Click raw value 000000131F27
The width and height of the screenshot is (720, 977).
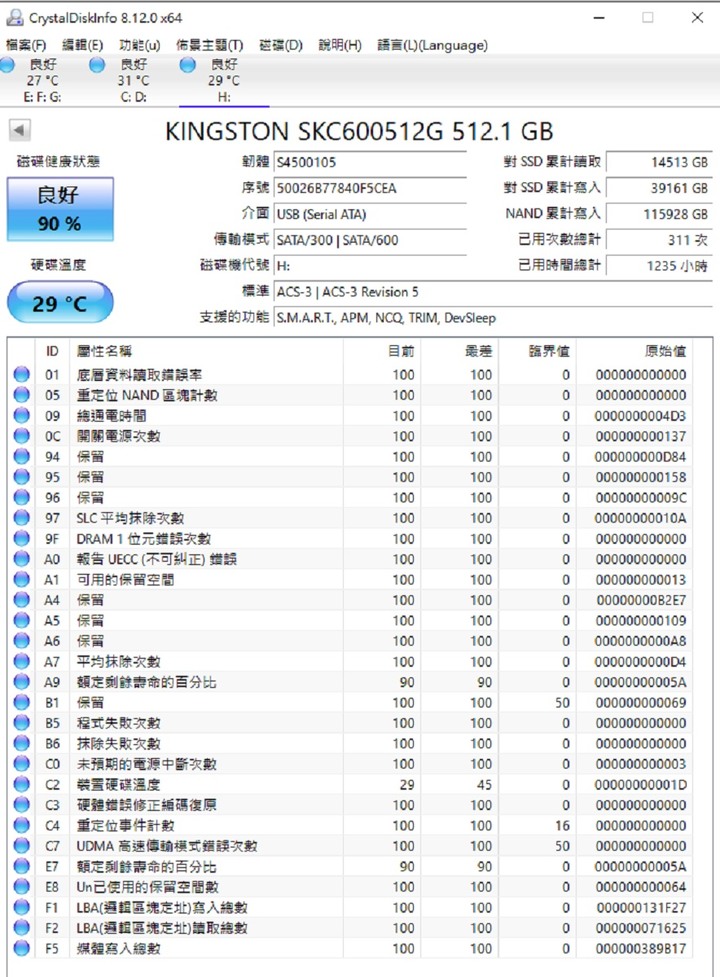[x=641, y=907]
